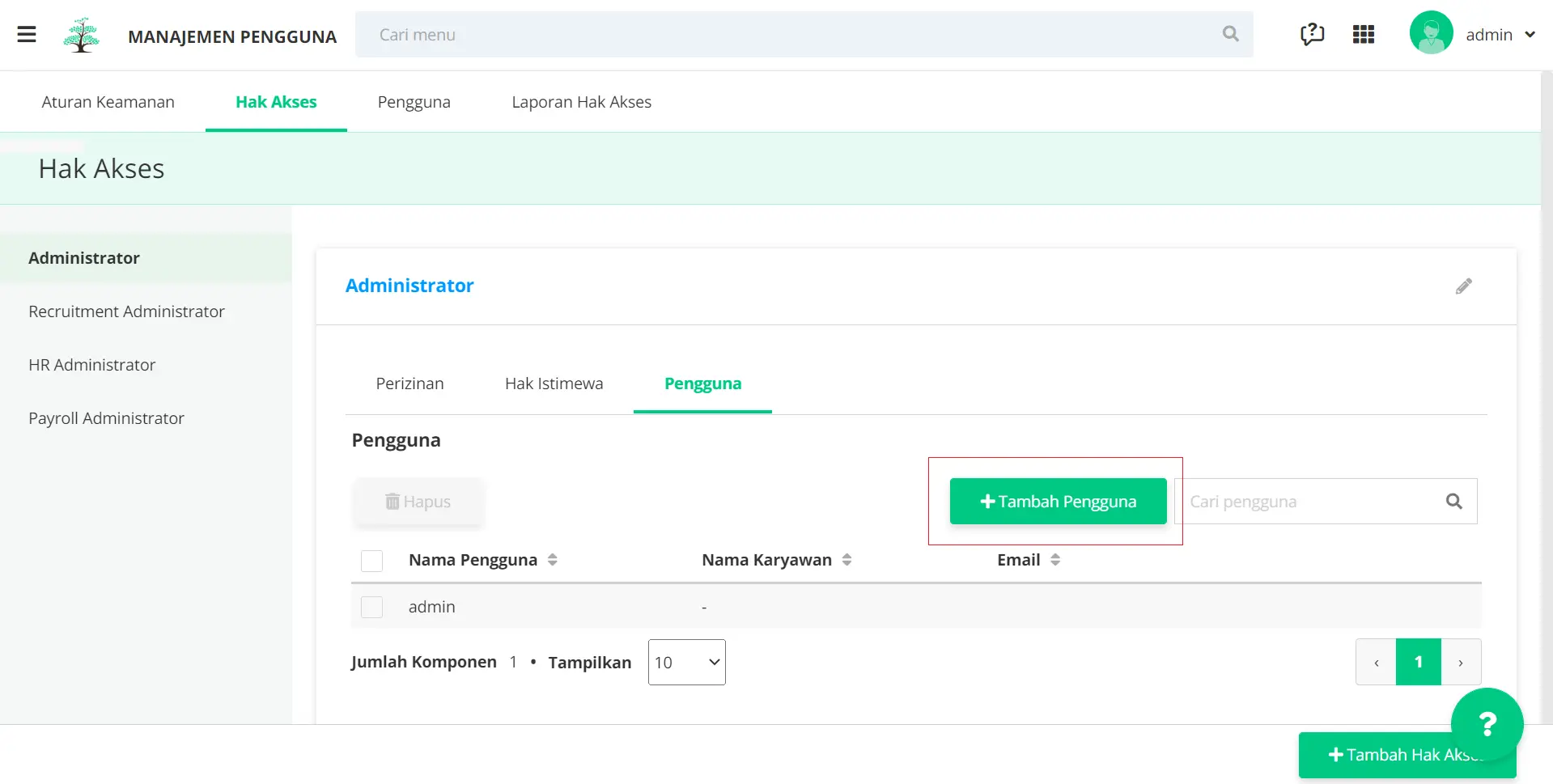Open the help chat bubble icon

click(x=1312, y=34)
